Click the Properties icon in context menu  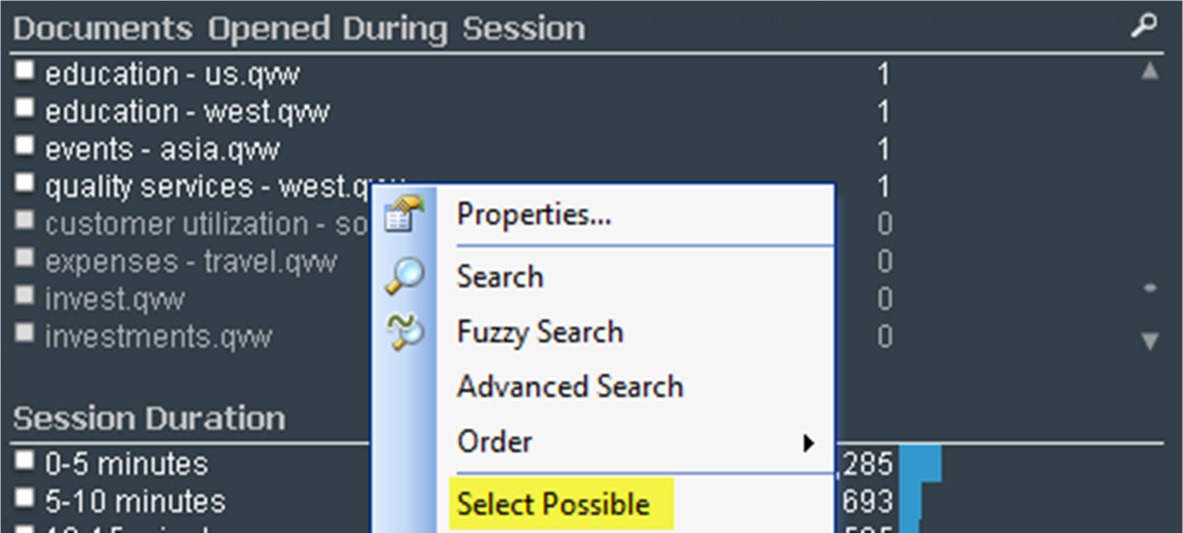pos(404,214)
